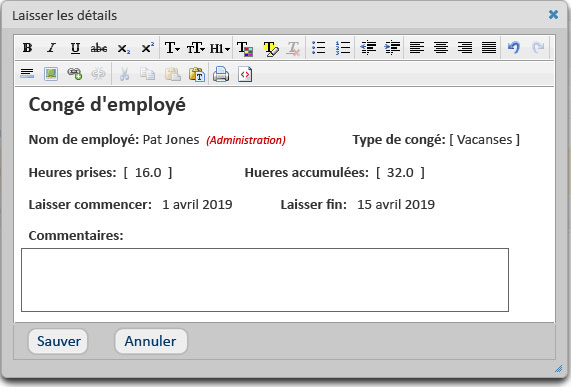Toggle bold formatting
This screenshot has width=572, height=390.
[x=27, y=48]
